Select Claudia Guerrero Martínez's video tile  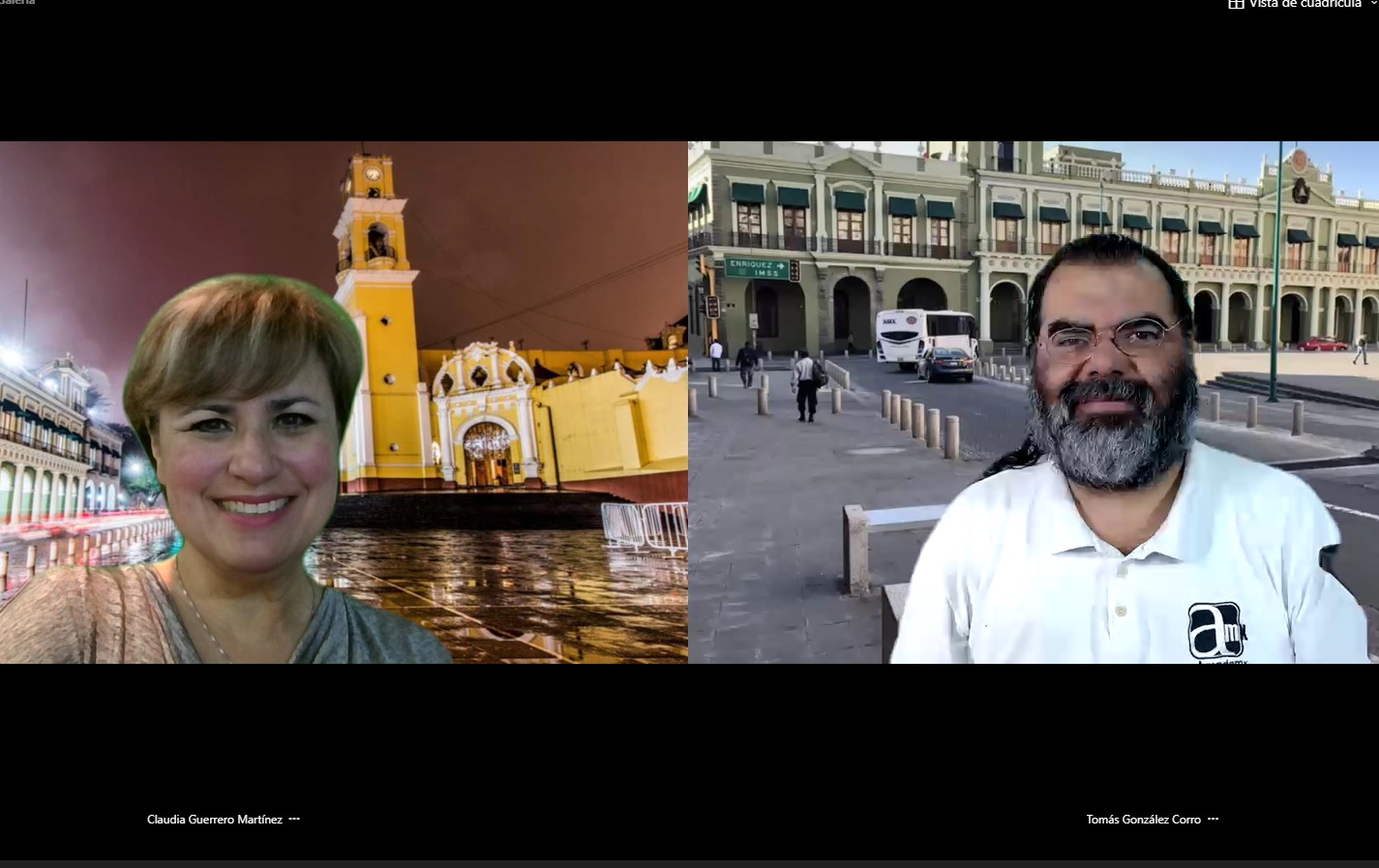pos(344,403)
